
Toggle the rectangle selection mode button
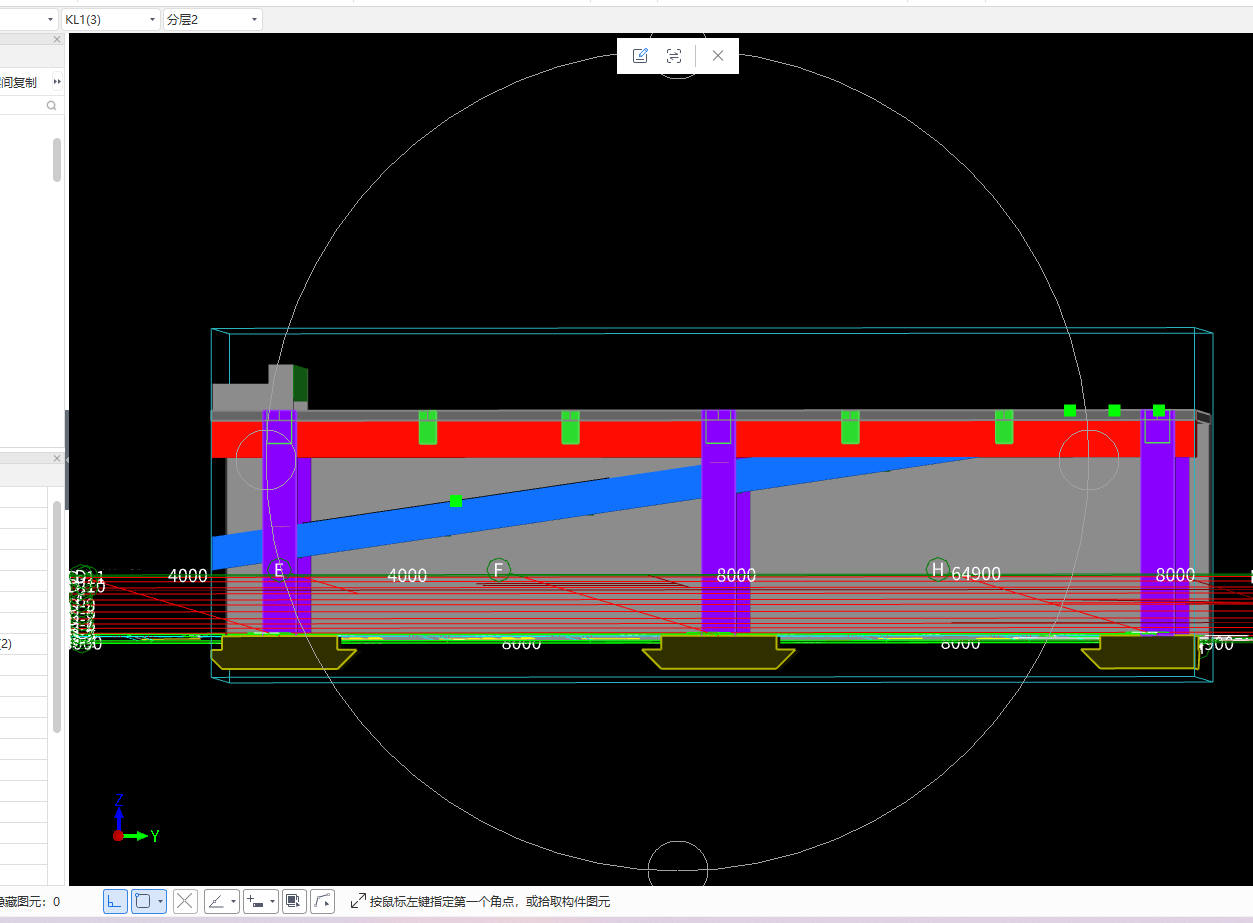pos(144,901)
